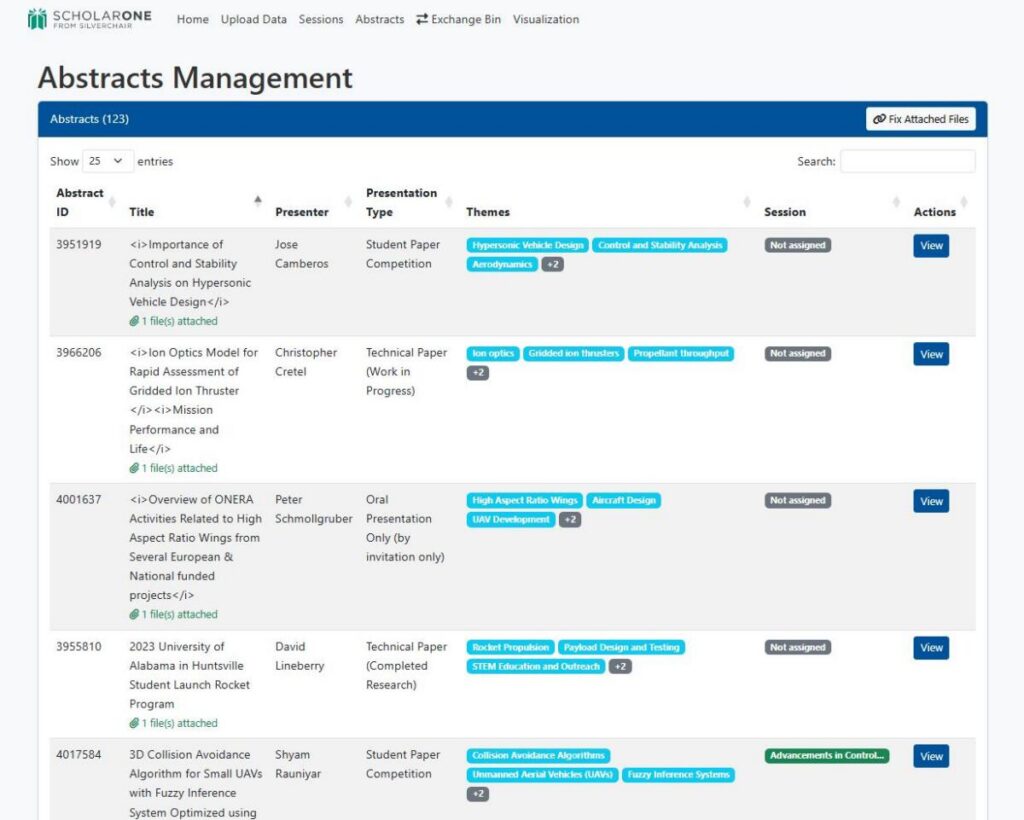Sort by Themes column arrows

747,202
